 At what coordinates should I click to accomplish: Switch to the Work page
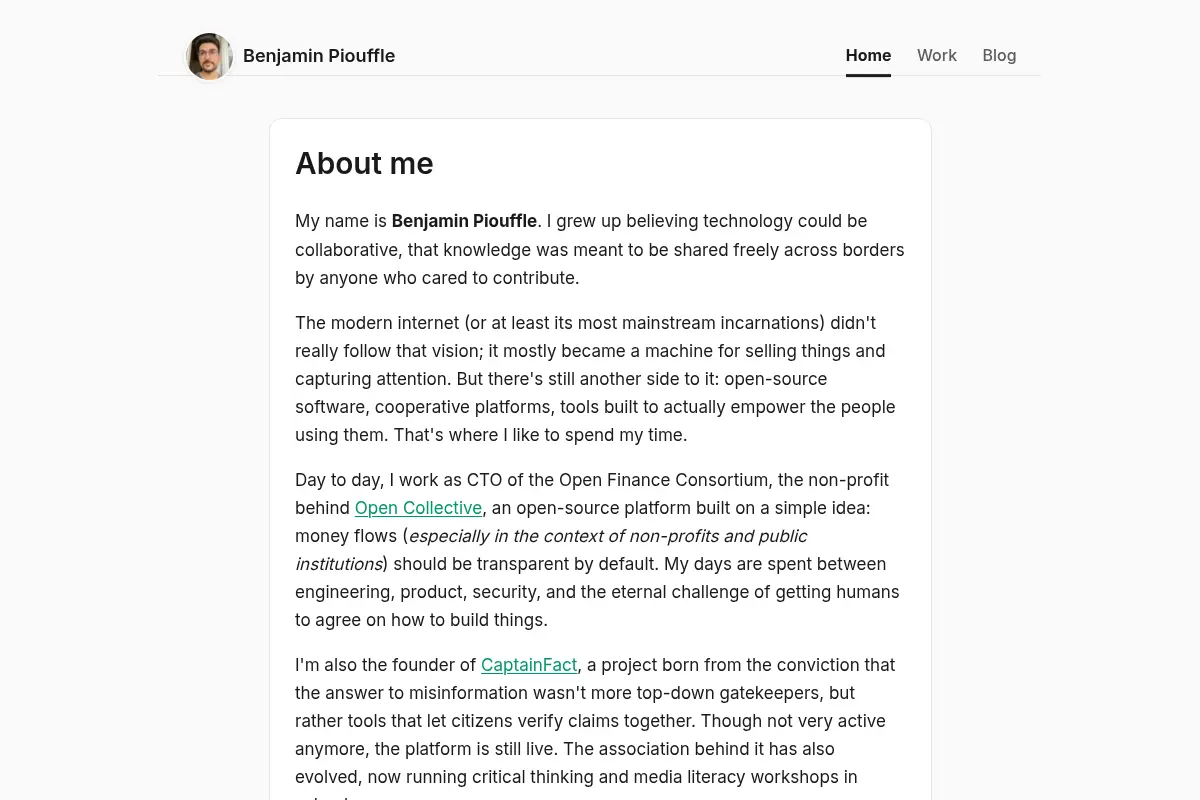click(x=937, y=56)
